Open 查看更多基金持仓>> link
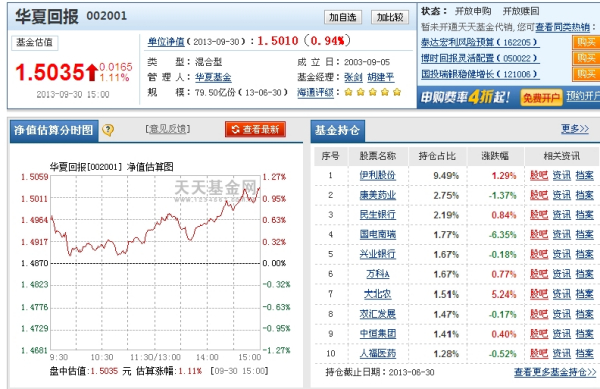This screenshot has width=600, height=389. click(555, 372)
